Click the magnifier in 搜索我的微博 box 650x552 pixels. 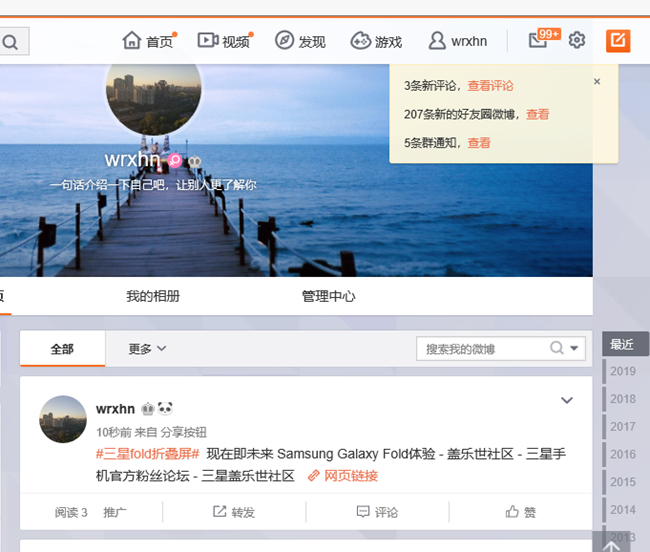(x=557, y=348)
